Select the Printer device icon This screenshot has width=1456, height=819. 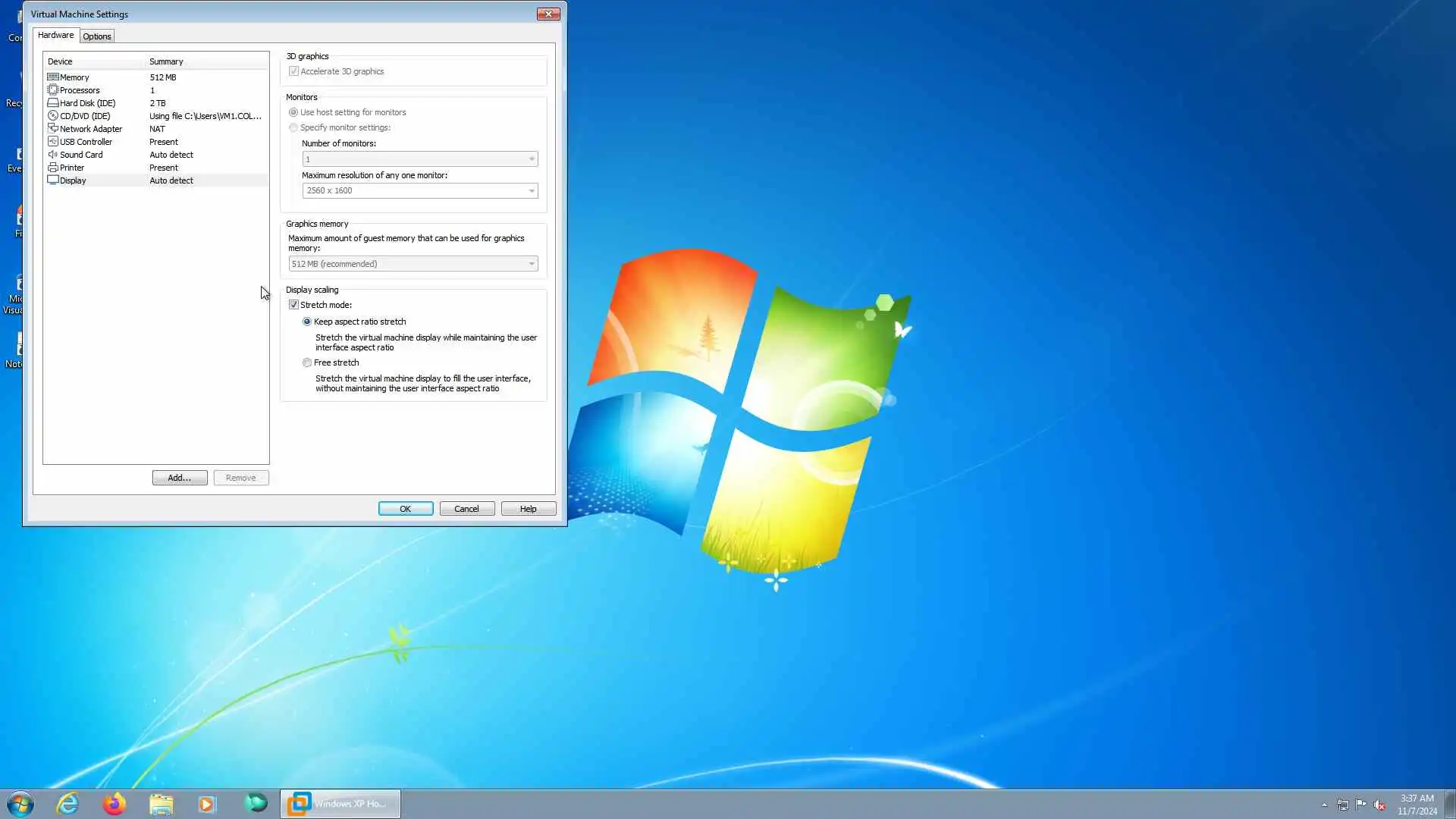53,168
